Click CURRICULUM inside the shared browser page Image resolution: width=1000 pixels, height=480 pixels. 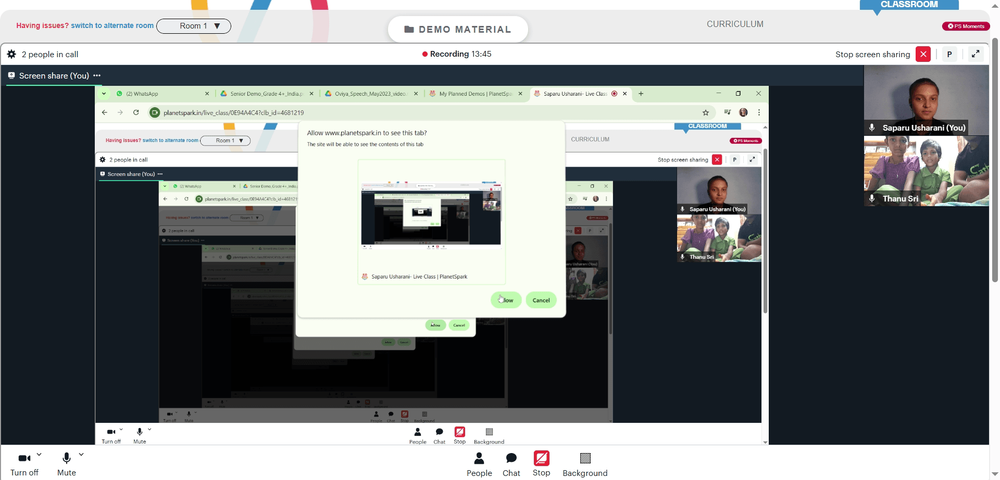pyautogui.click(x=590, y=139)
